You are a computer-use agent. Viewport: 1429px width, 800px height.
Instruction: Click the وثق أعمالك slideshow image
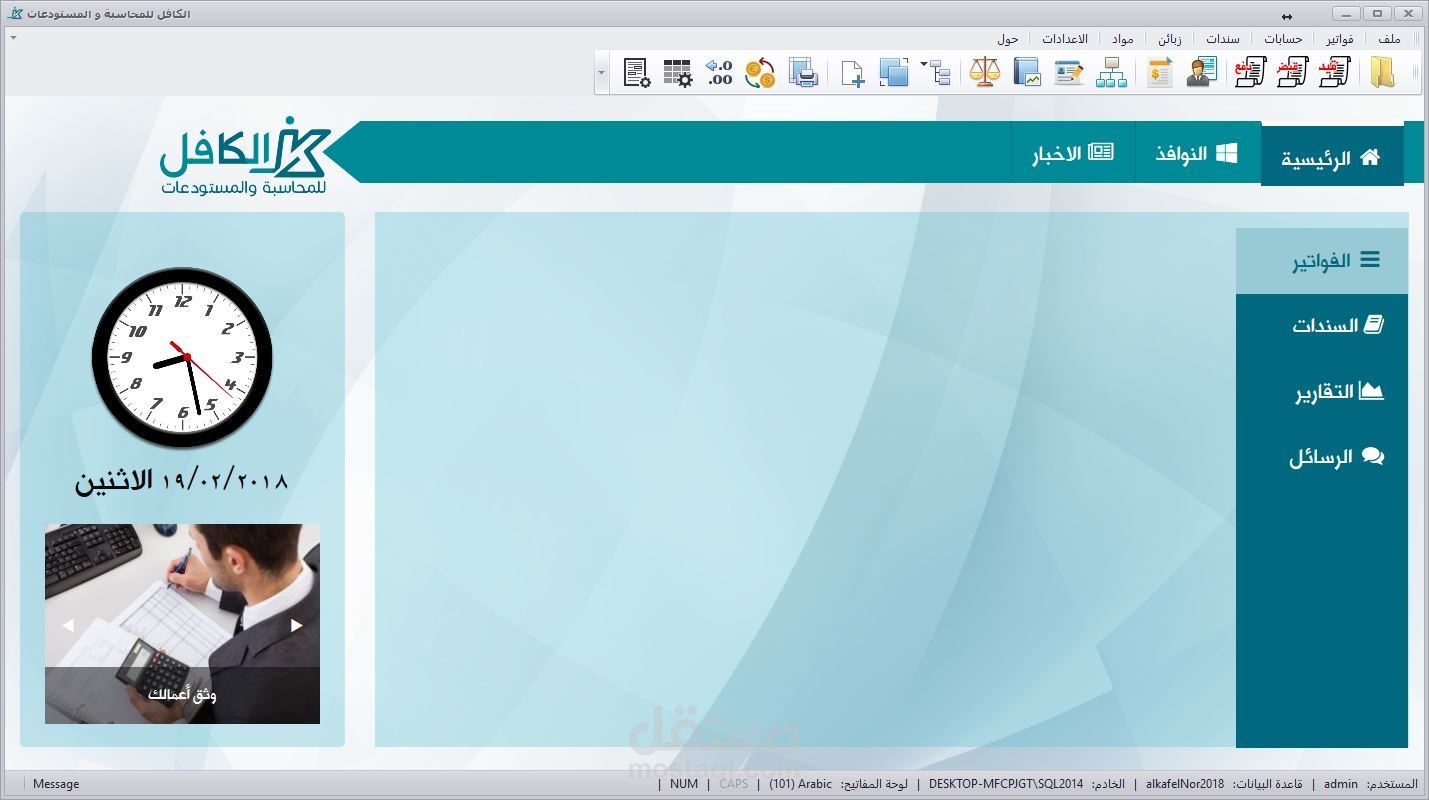pos(182,624)
